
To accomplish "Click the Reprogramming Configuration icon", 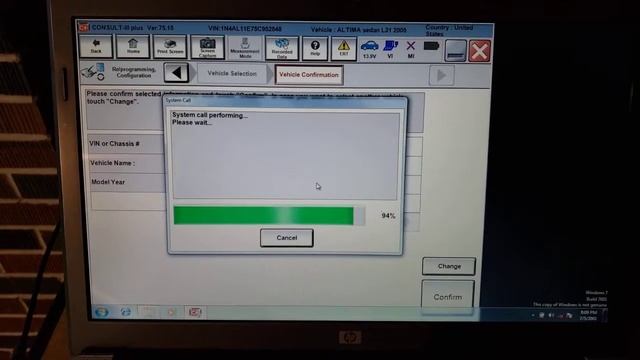I will 93,72.
